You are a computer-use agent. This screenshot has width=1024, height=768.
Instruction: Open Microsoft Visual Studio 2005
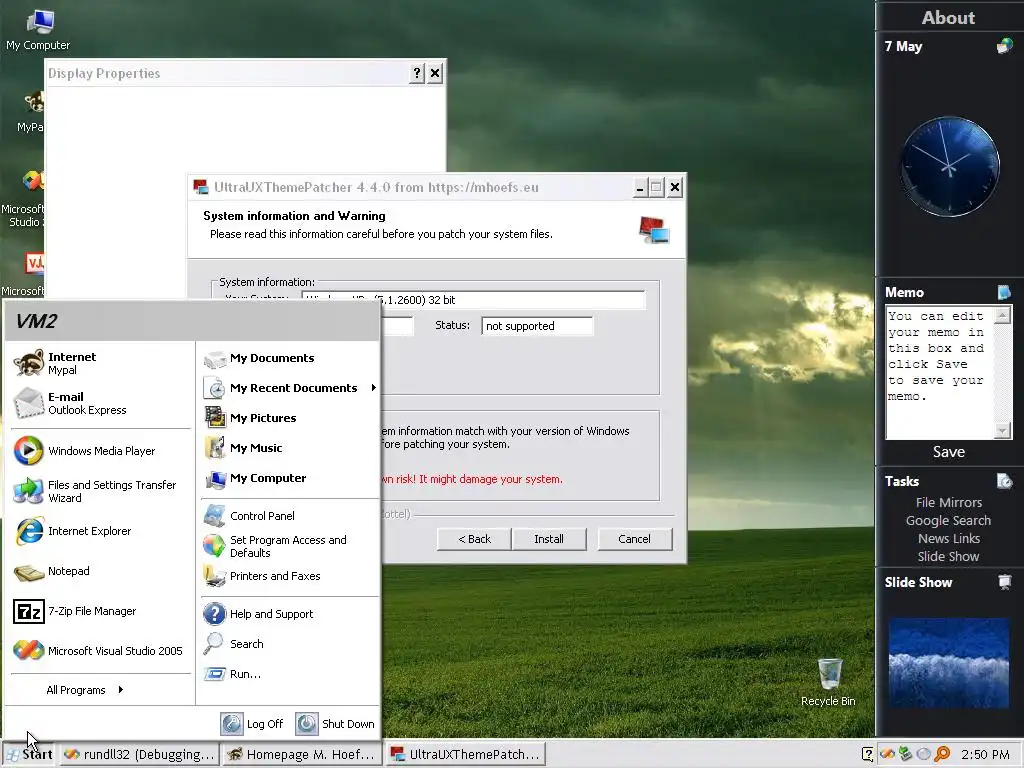pyautogui.click(x=101, y=650)
